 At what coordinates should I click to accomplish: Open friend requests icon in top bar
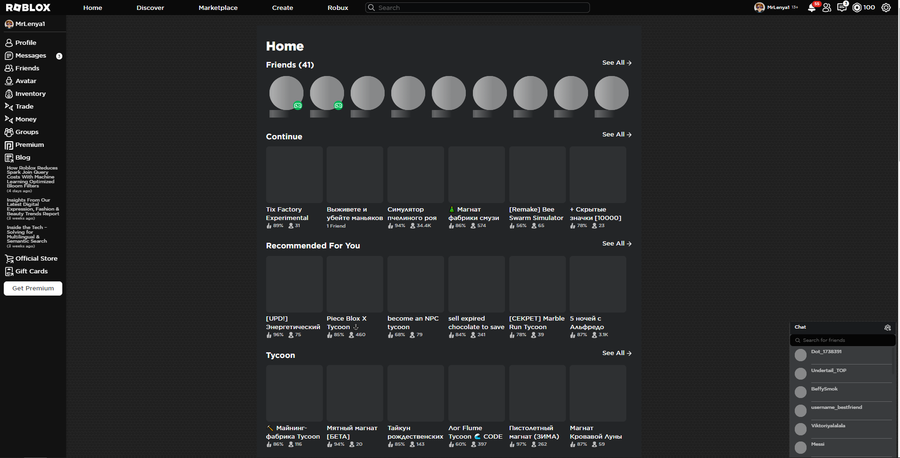pos(827,7)
